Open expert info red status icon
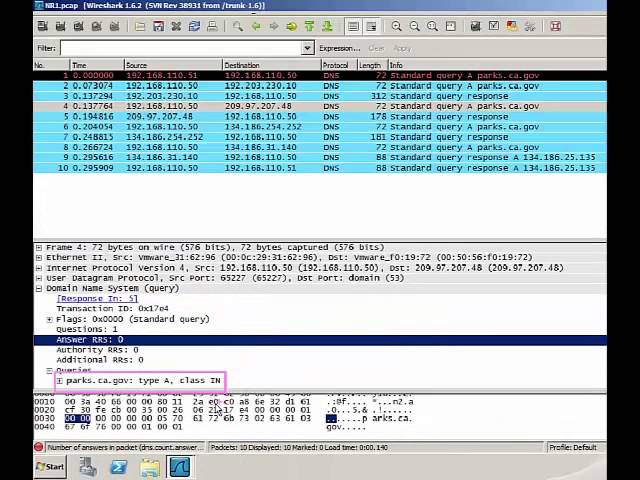Screen dimensions: 640x480 point(39,447)
